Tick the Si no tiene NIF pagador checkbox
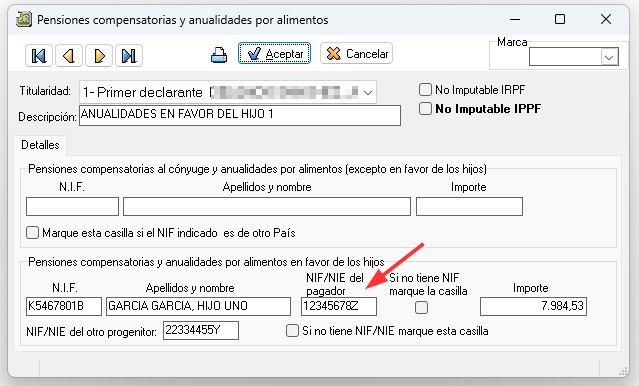 [421, 307]
